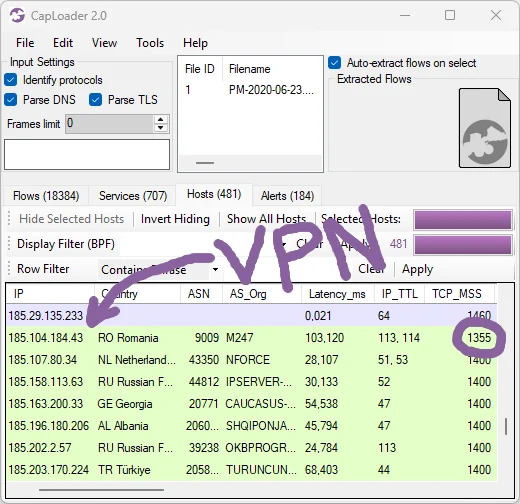Select host row 185.163.200.33
This screenshot has width=520, height=504.
click(x=251, y=404)
